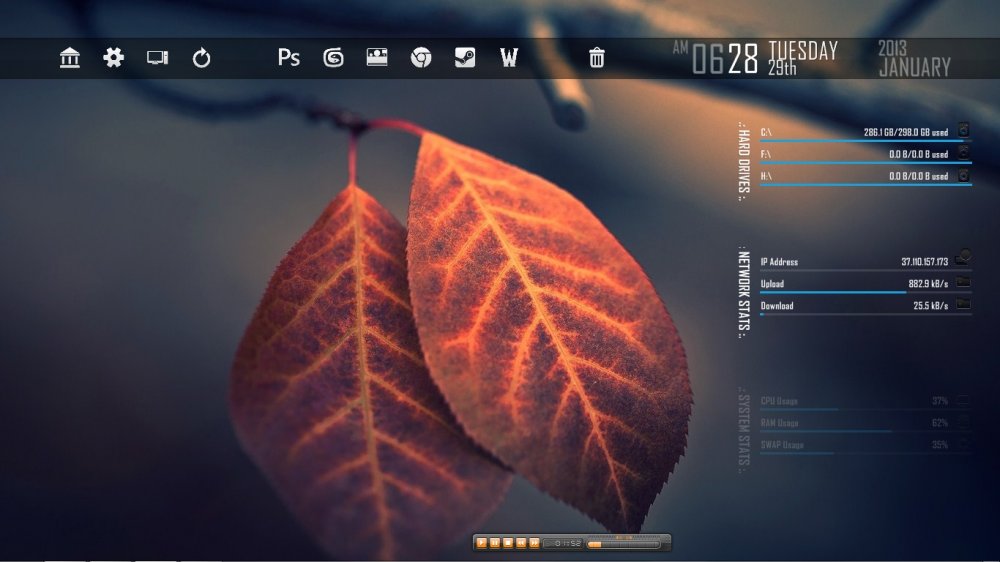Open the Photoshop launcher icon
Image resolution: width=1000 pixels, height=562 pixels.
tap(288, 58)
